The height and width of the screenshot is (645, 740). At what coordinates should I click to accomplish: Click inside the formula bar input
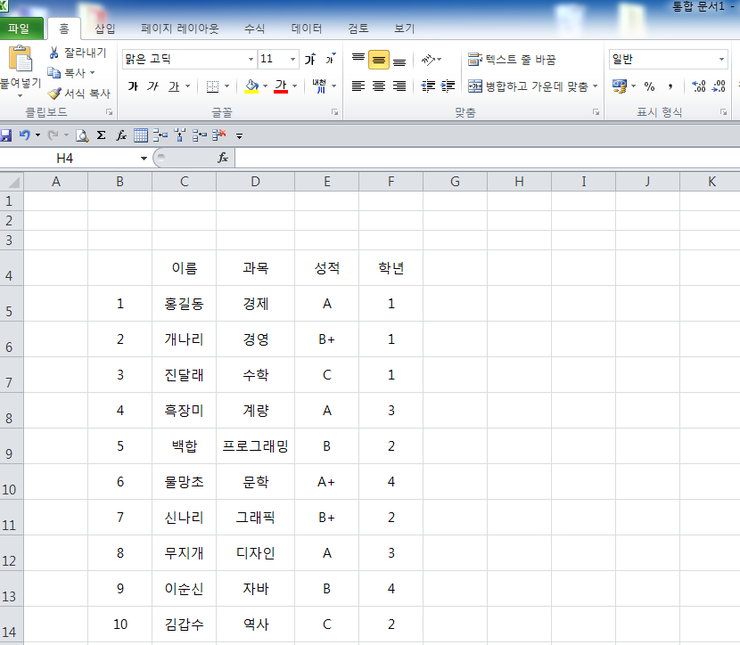tap(488, 158)
